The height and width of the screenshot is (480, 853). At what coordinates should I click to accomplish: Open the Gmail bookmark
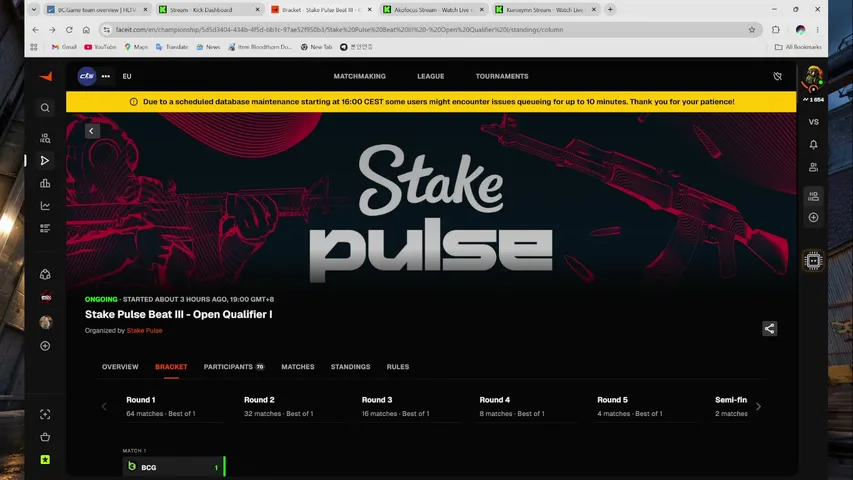tap(64, 47)
